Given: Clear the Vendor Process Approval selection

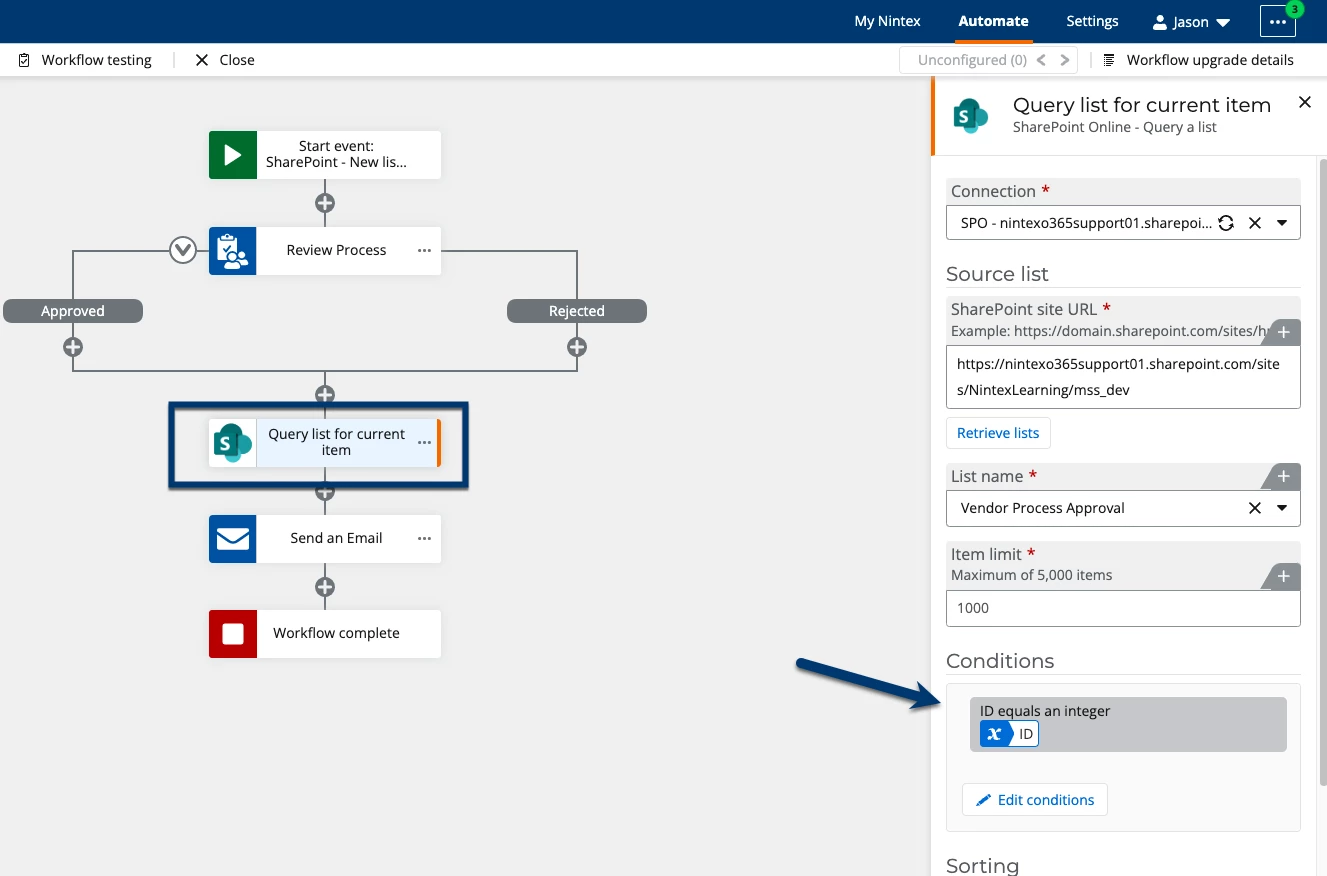Looking at the screenshot, I should point(1255,508).
